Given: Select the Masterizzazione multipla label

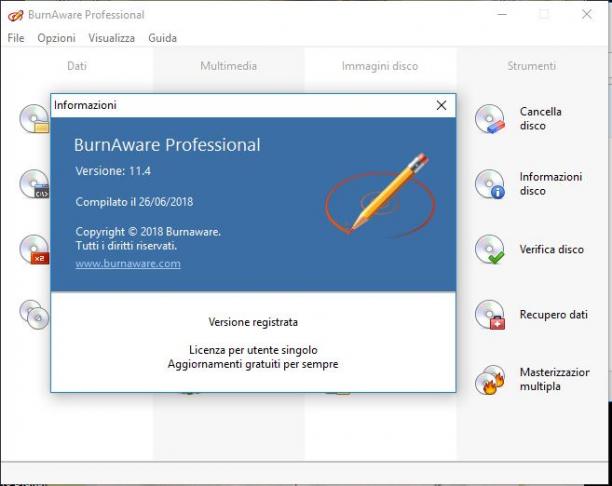Looking at the screenshot, I should [x=554, y=379].
